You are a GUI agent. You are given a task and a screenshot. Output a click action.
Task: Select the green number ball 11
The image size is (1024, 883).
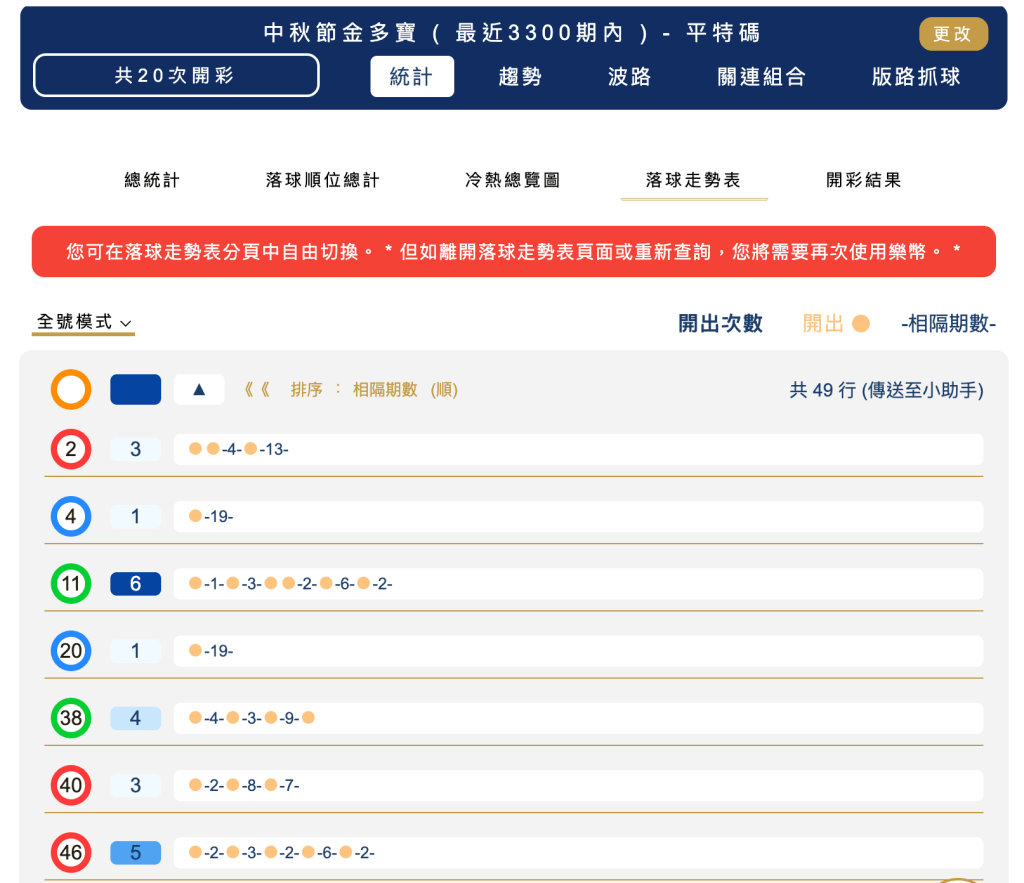point(70,583)
